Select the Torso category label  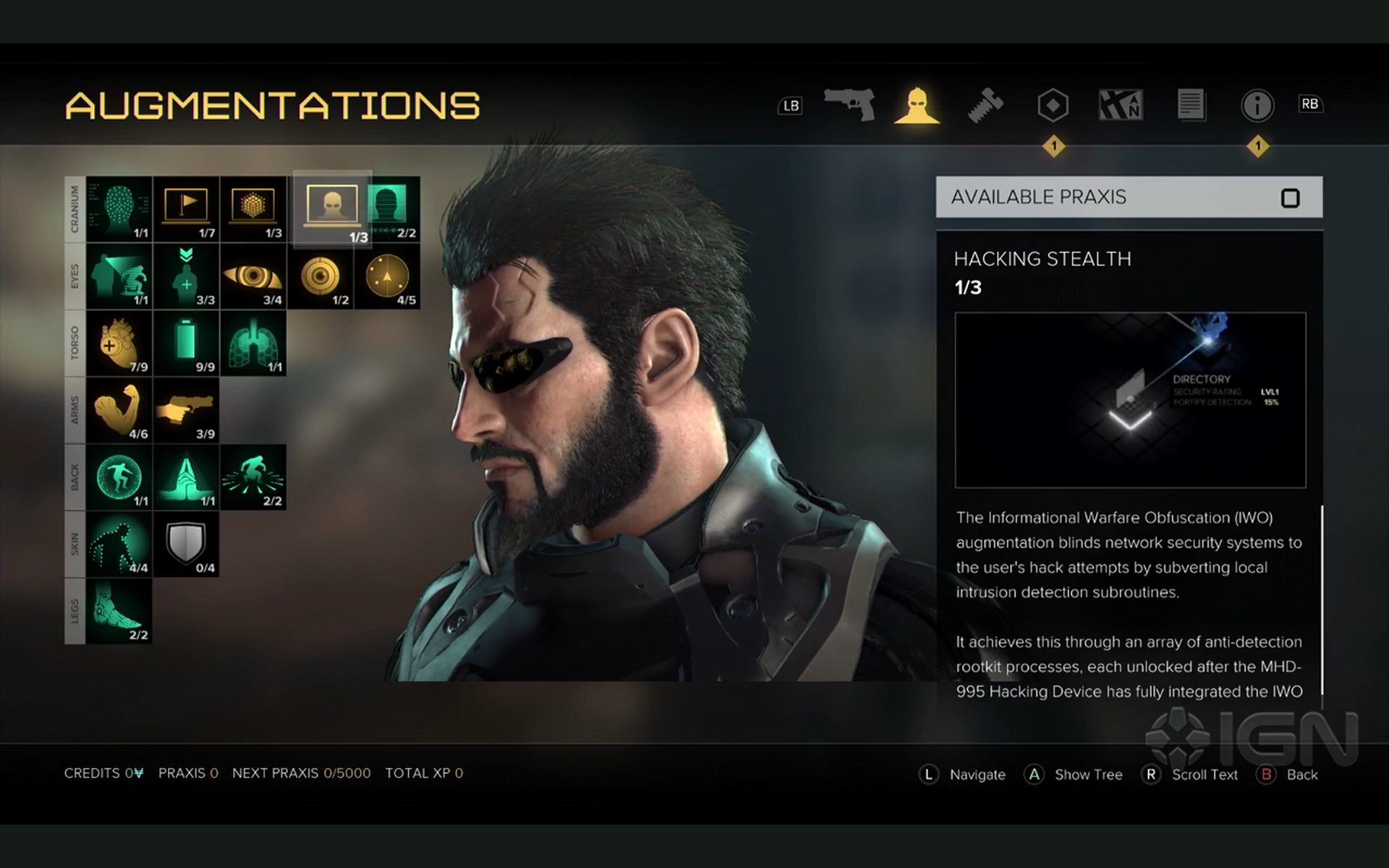[75, 344]
